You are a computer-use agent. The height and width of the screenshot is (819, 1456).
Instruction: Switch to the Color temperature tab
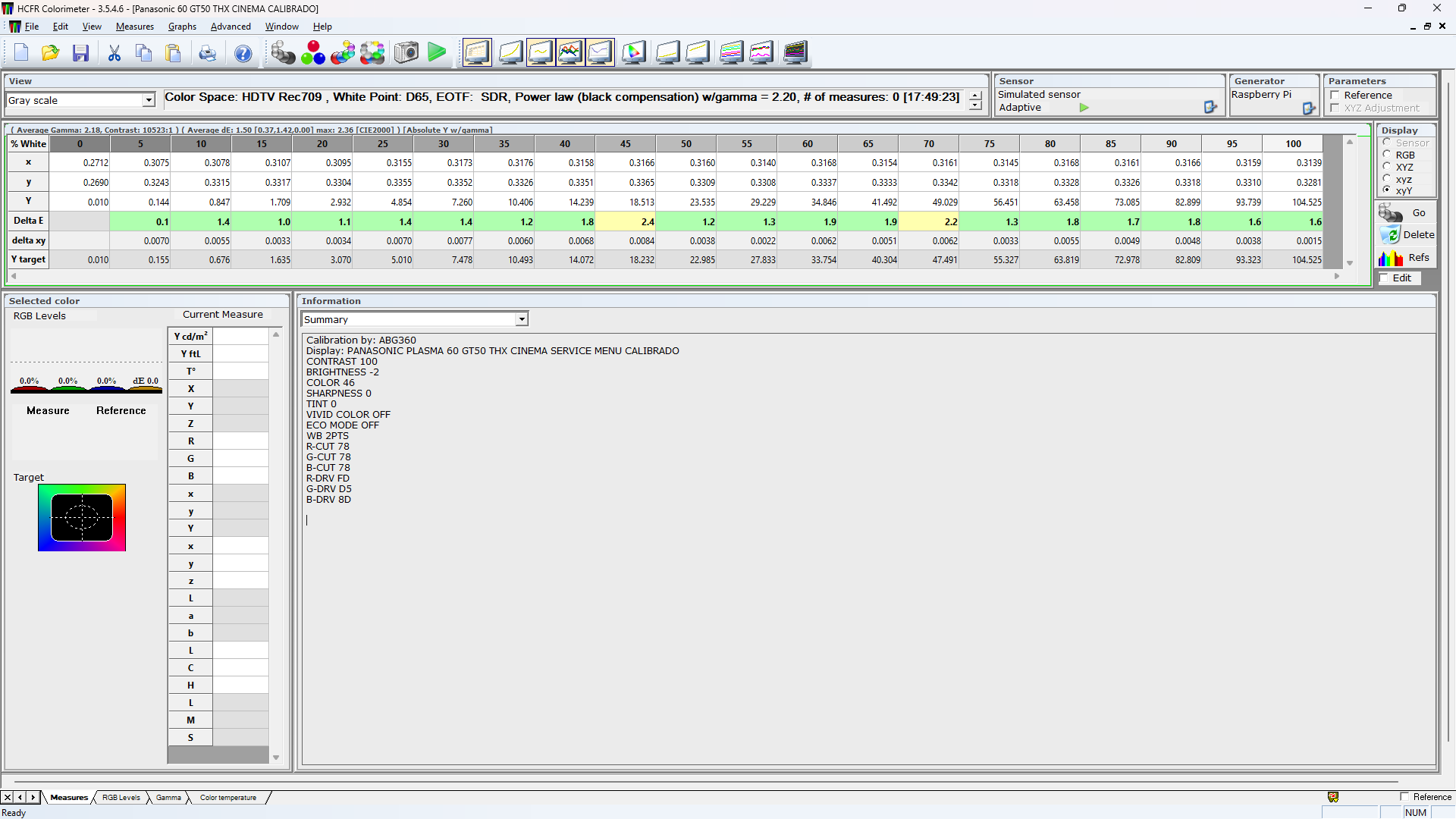(228, 798)
